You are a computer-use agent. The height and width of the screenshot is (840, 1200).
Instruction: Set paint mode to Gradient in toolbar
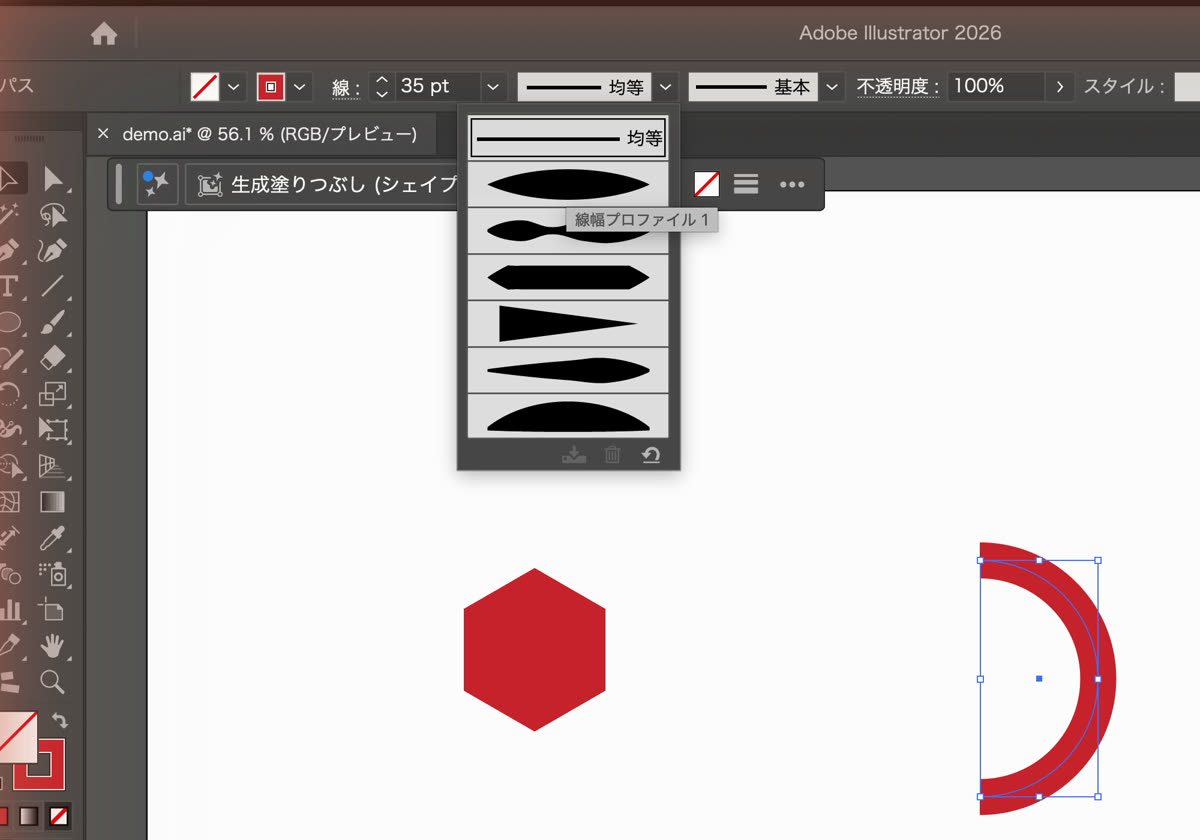coord(28,816)
